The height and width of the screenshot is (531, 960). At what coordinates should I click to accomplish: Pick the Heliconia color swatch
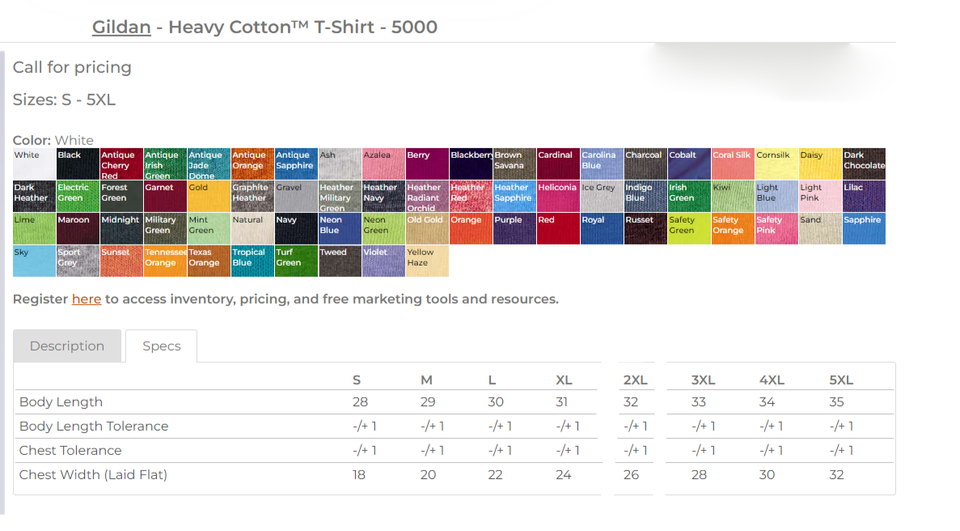click(558, 196)
